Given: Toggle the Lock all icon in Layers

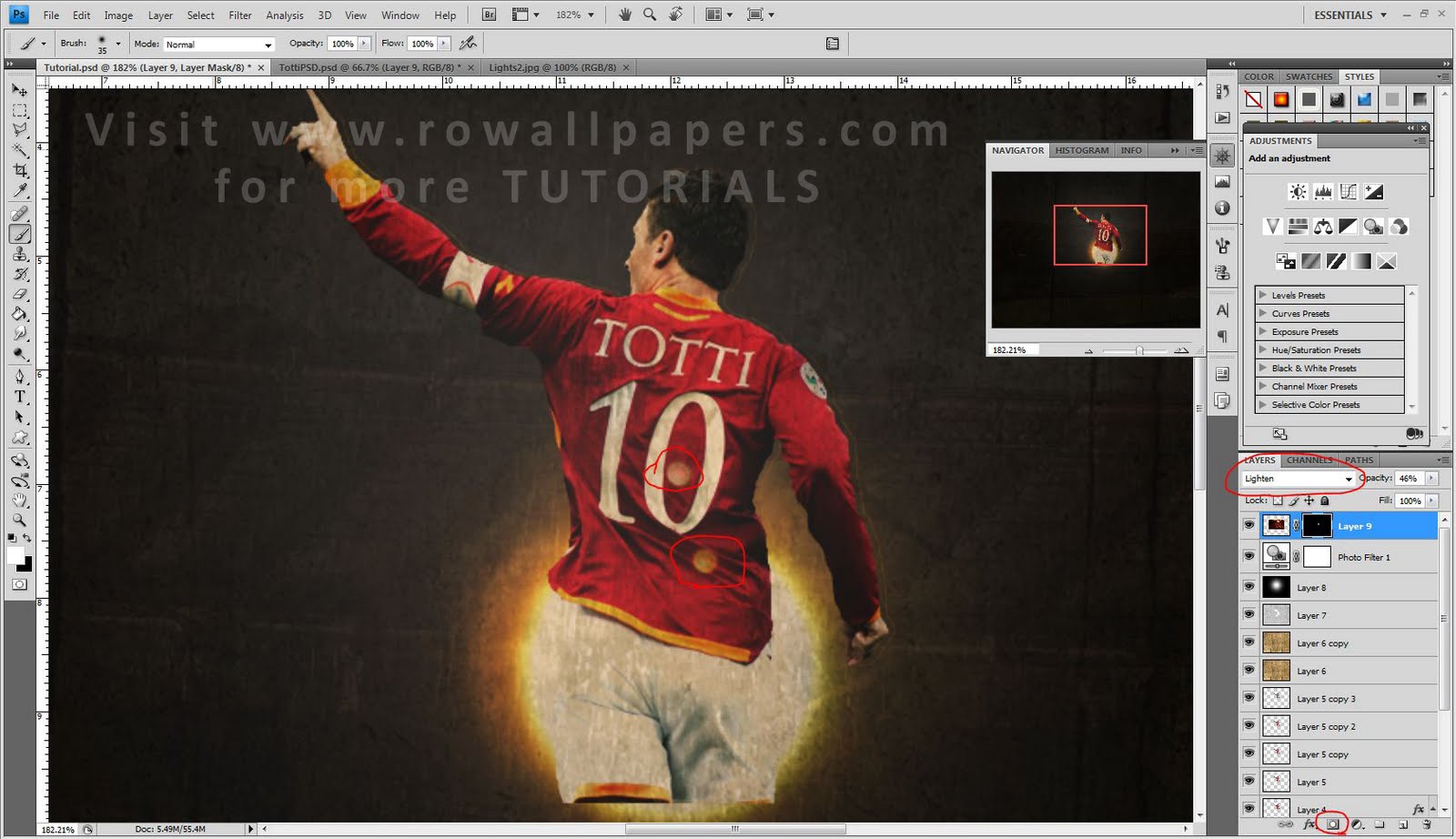Looking at the screenshot, I should (x=1325, y=500).
